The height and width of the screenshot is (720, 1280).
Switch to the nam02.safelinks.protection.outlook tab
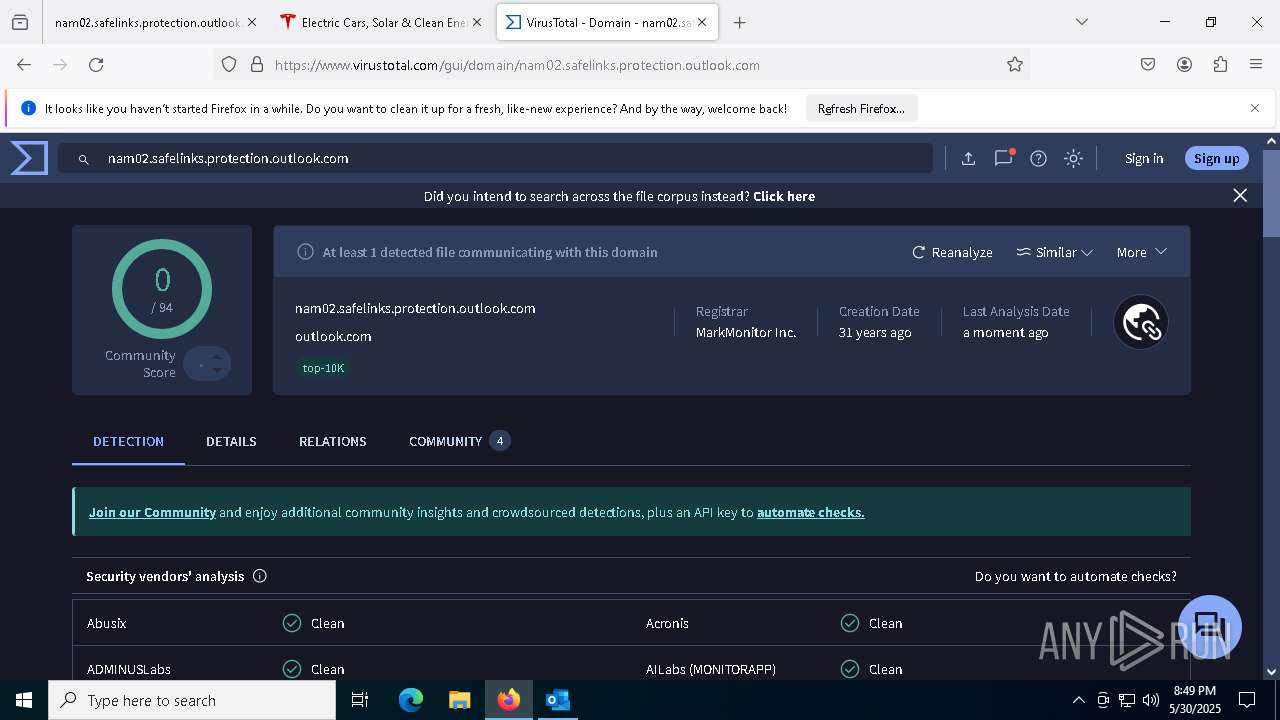pos(155,22)
